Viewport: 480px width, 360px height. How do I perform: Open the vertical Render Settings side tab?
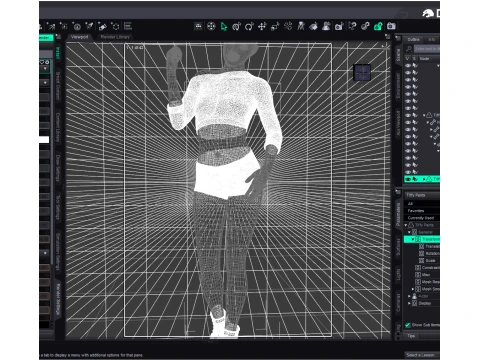tap(58, 299)
